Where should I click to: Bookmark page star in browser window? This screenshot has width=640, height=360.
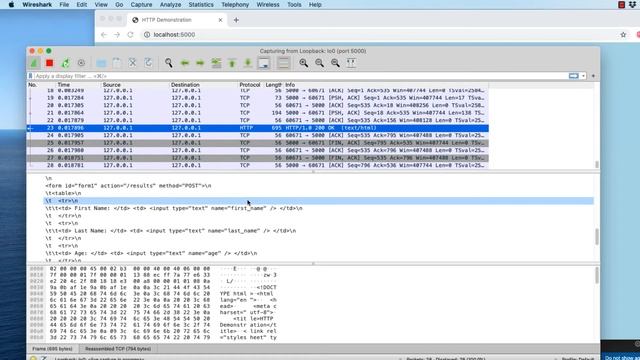pos(623,35)
